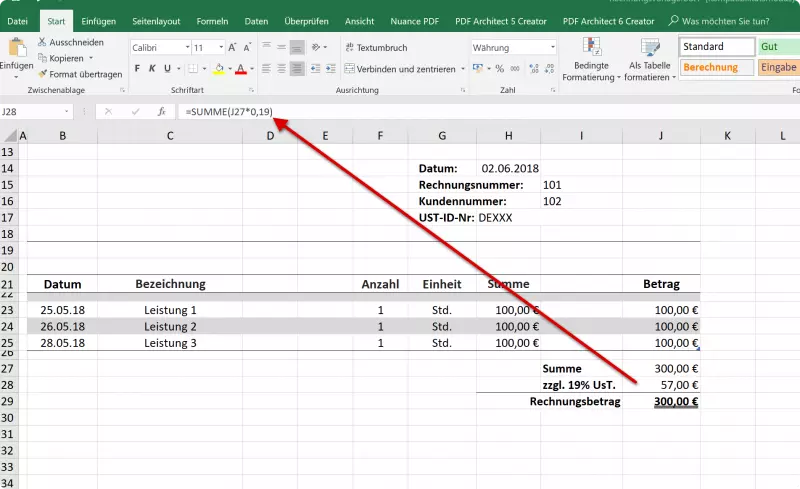Open underline style dropdown arrow

tap(179, 68)
